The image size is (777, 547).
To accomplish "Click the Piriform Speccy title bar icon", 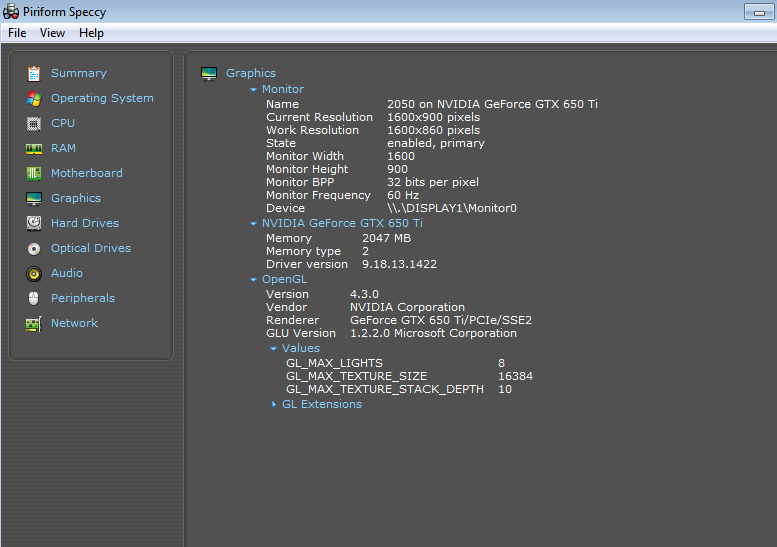I will coord(11,12).
